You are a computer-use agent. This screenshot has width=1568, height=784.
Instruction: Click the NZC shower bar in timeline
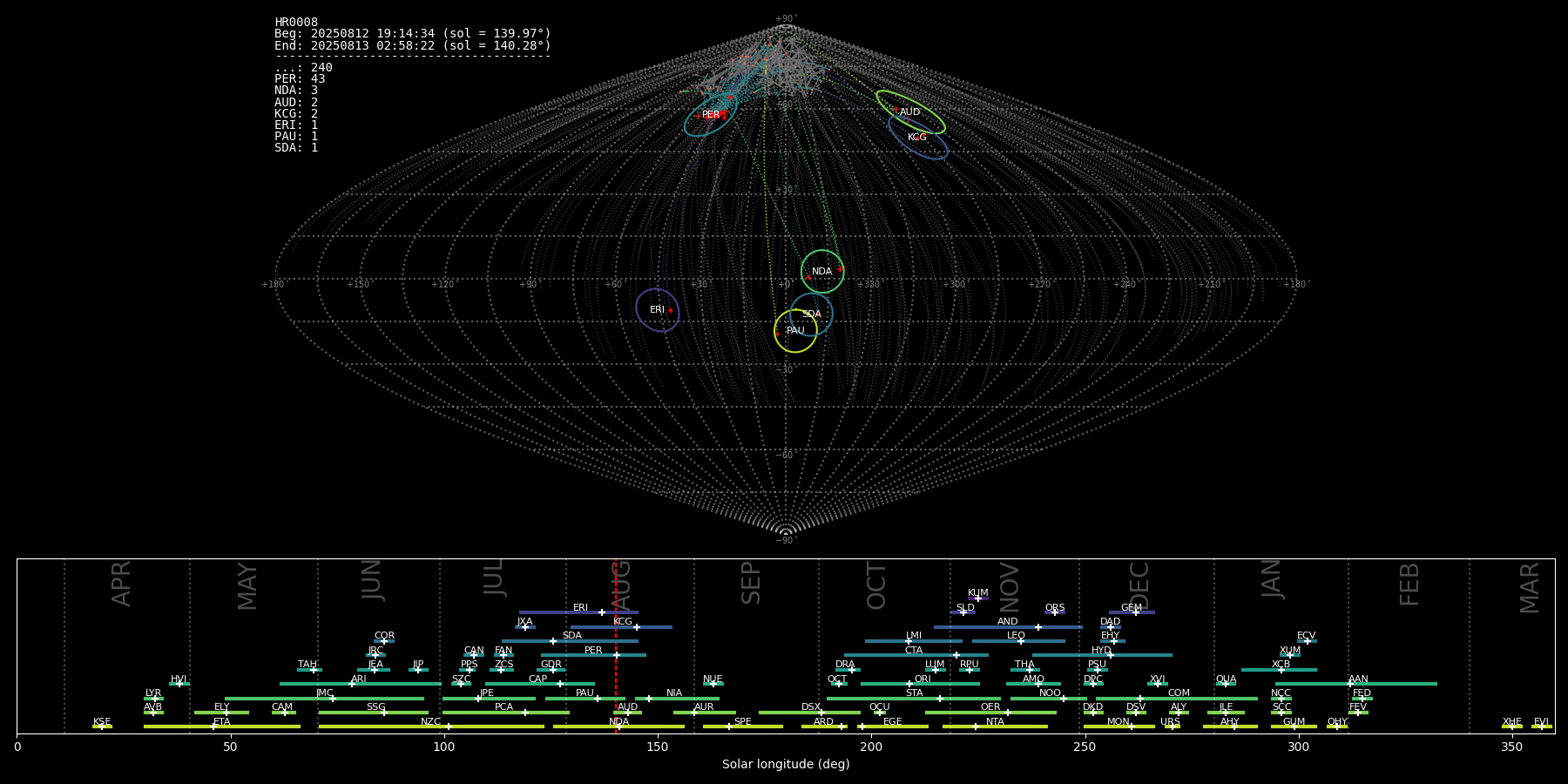pos(431,727)
